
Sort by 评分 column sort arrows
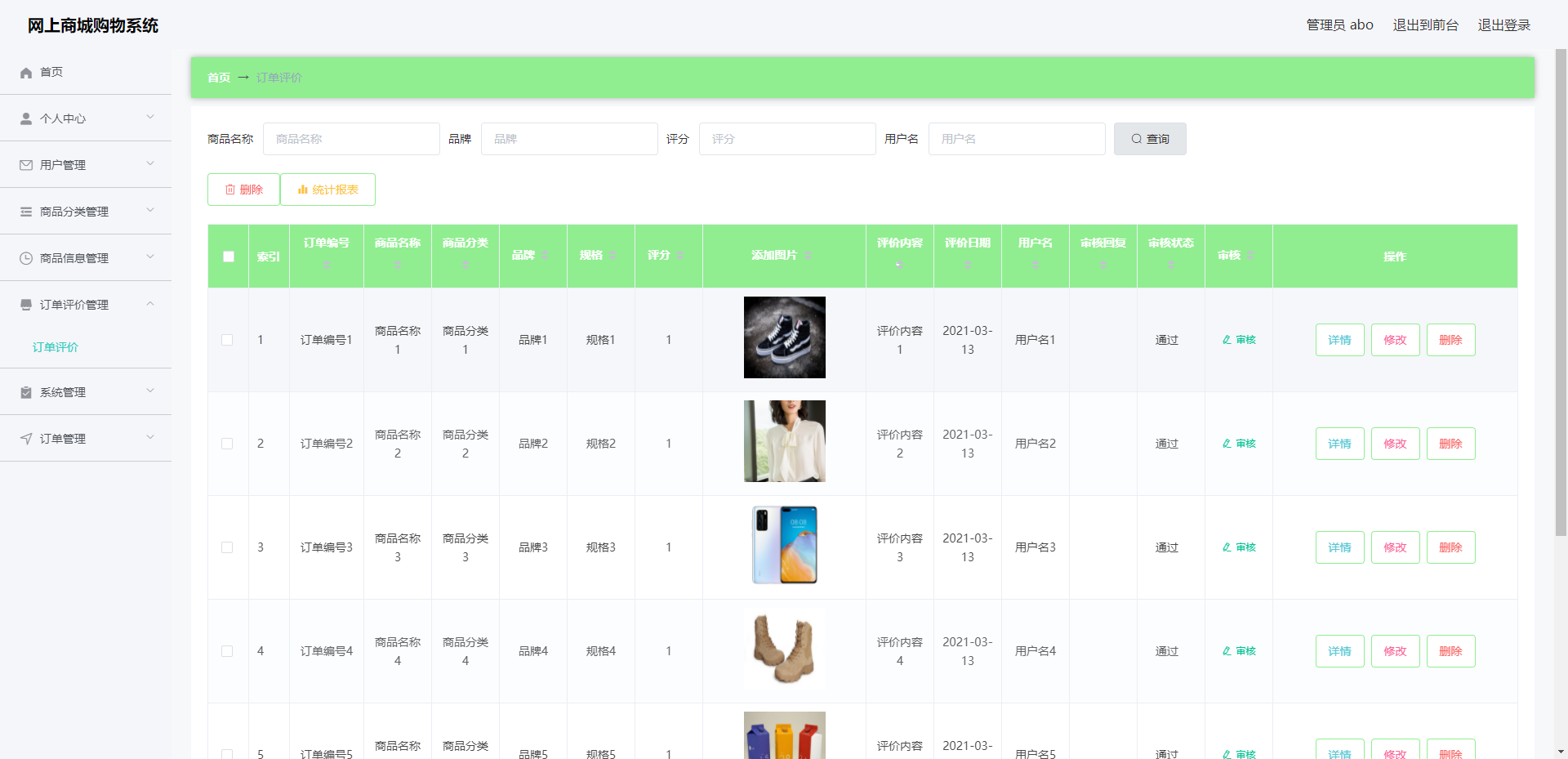click(x=680, y=256)
